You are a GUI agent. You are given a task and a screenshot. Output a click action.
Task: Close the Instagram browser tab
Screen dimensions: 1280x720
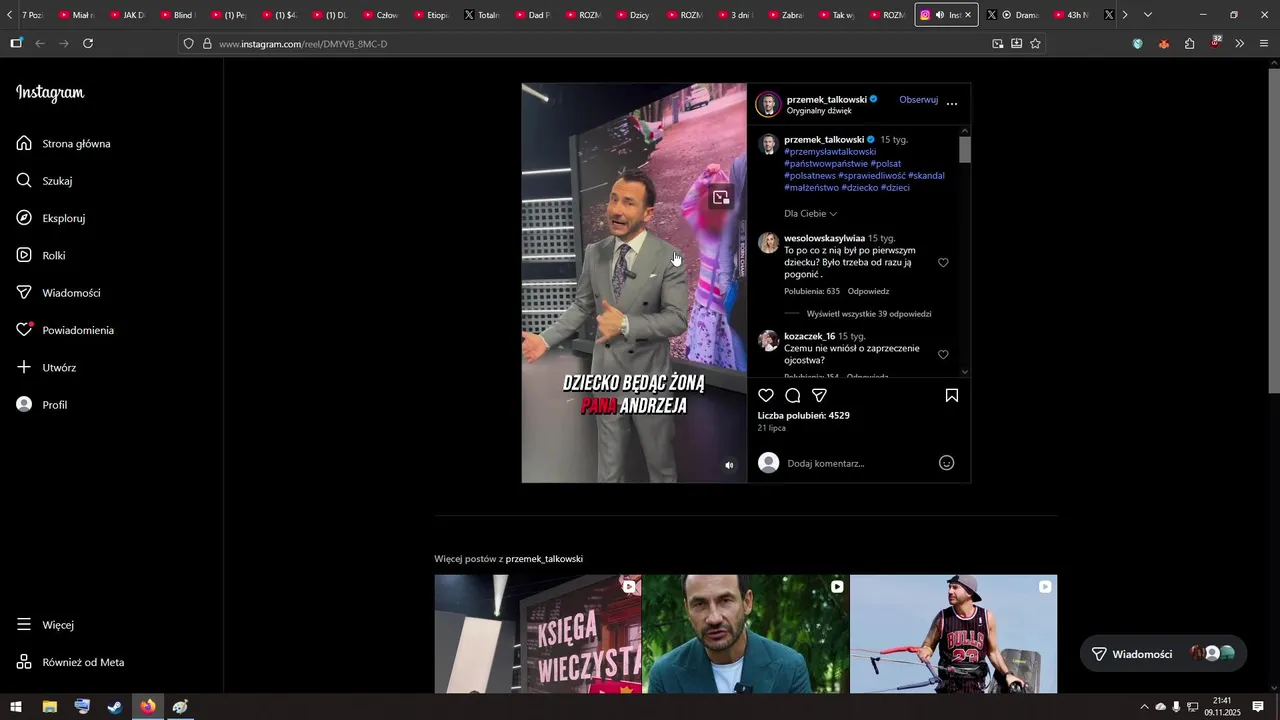[x=968, y=15]
